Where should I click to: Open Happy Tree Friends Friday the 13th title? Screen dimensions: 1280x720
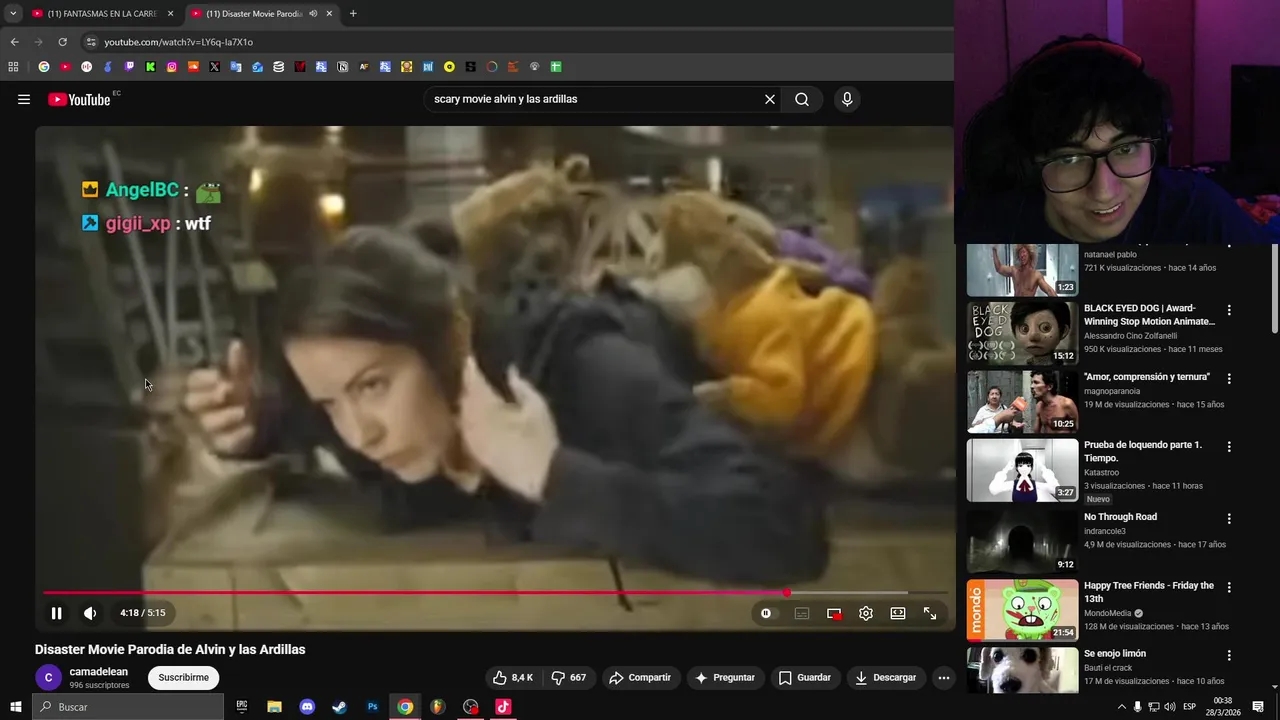pyautogui.click(x=1149, y=592)
